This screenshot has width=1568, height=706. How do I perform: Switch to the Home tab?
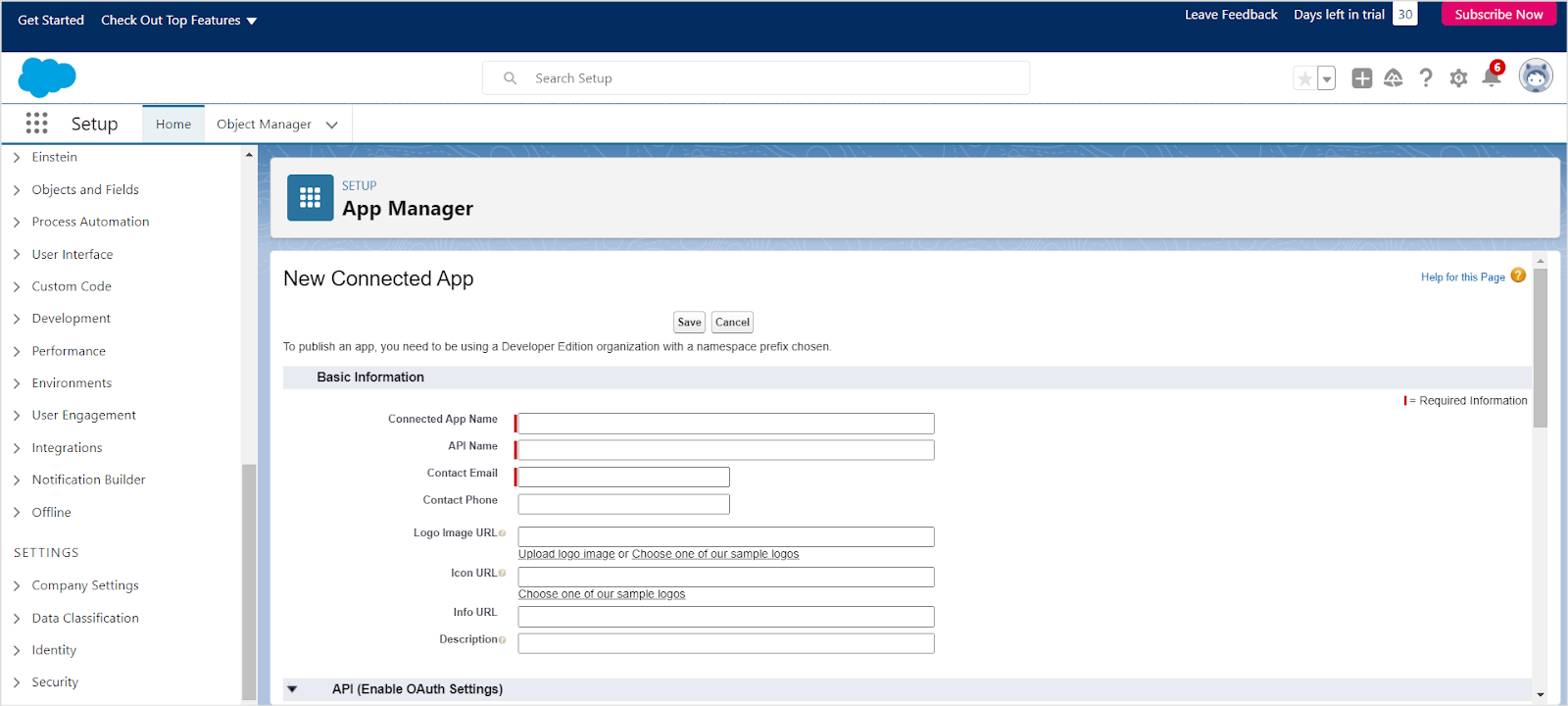(x=173, y=125)
